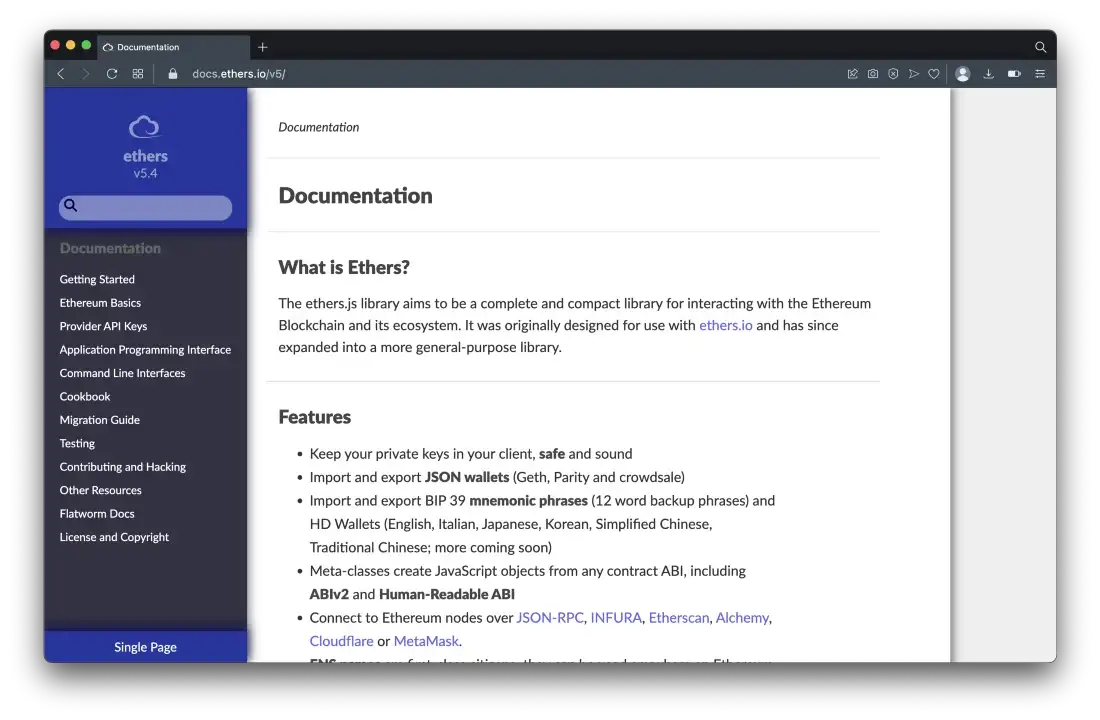Open the MetaMask link
Screen dimensions: 1100x720
tap(426, 641)
